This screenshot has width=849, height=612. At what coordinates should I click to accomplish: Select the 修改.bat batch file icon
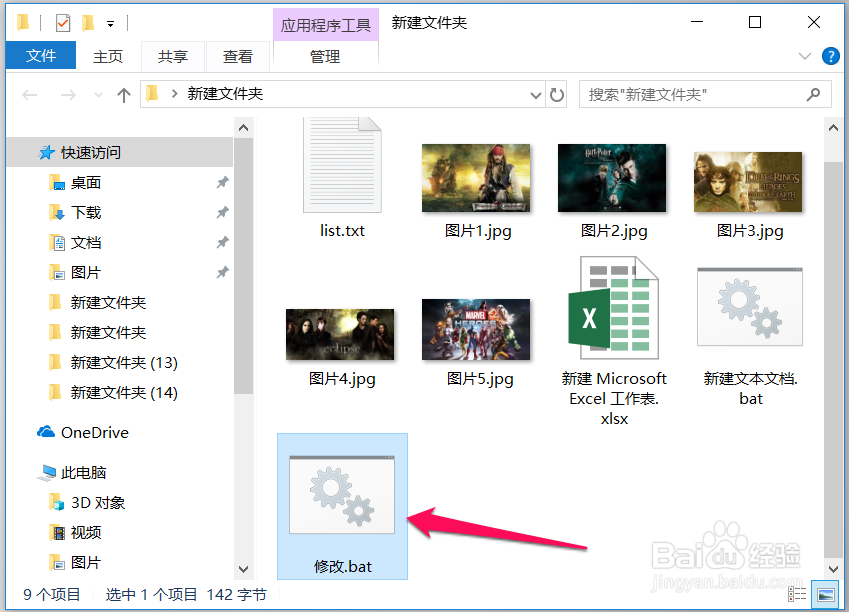point(342,494)
